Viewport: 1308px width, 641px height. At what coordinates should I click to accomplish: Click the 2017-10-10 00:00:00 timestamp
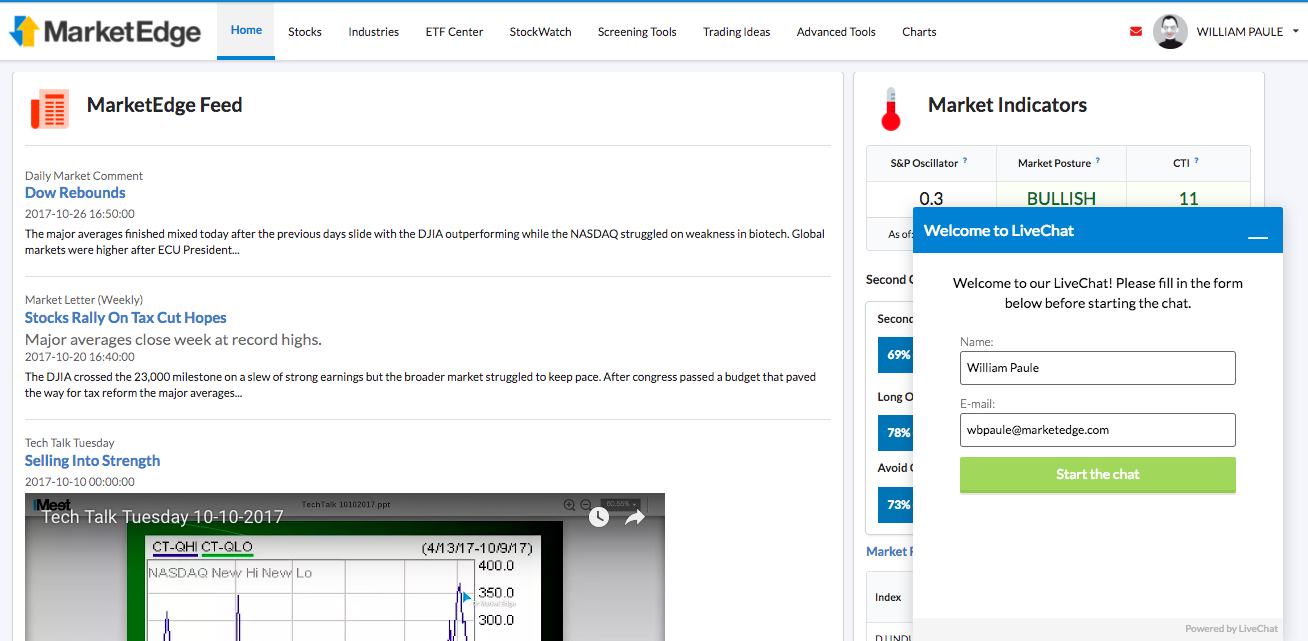[x=80, y=482]
